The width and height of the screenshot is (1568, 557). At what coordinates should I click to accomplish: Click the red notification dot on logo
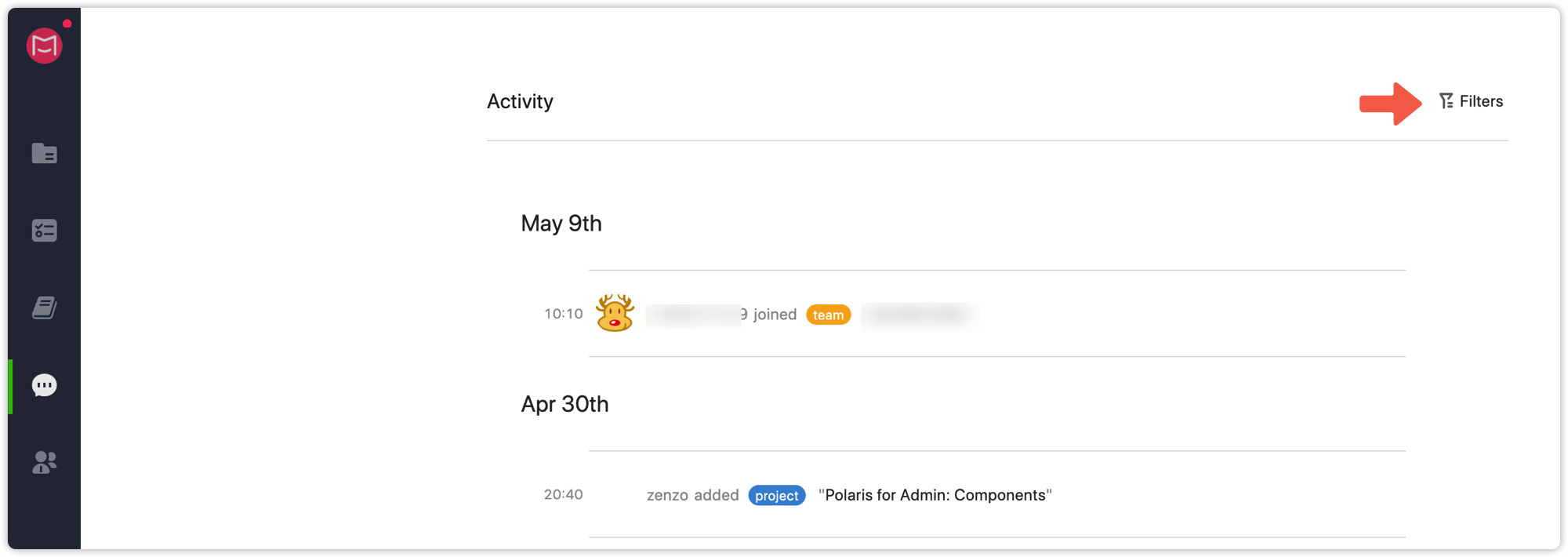click(67, 24)
